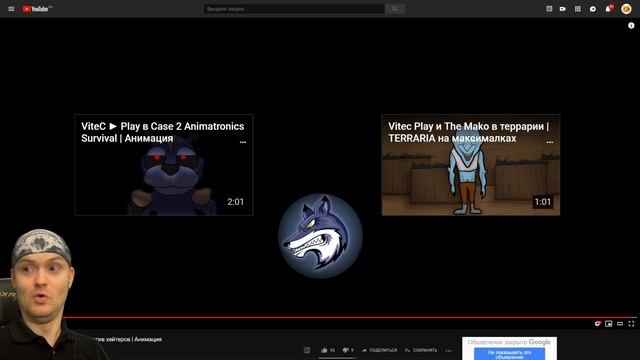Open the messages chat bubble icon
The image size is (640, 360).
tap(593, 9)
